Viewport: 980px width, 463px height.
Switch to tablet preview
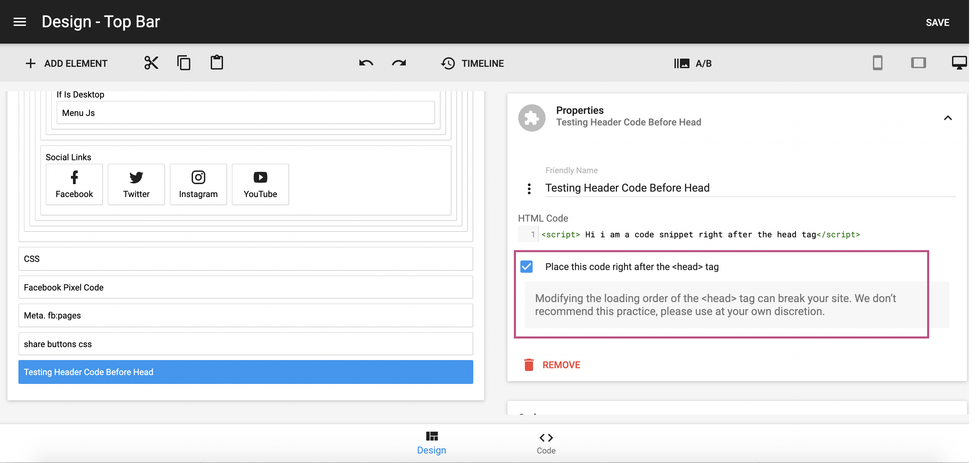click(918, 63)
